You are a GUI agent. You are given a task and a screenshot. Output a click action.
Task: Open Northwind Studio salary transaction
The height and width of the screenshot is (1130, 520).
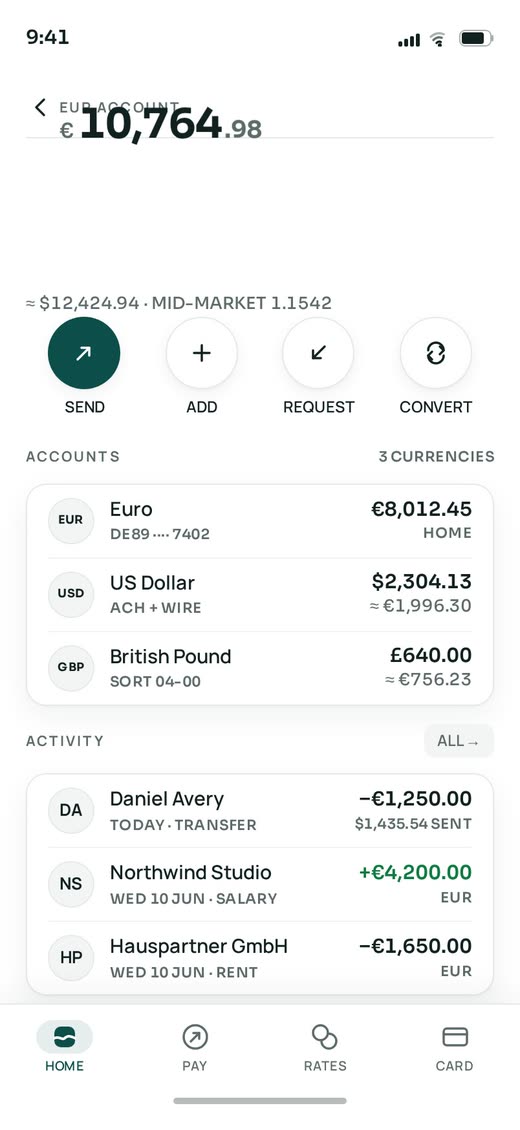tap(260, 884)
